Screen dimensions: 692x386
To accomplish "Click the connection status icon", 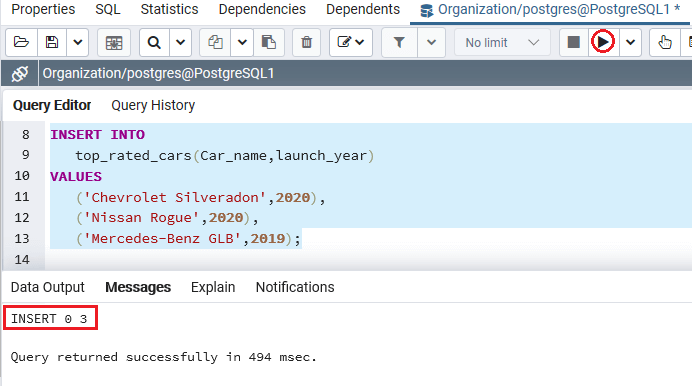I will 20,73.
